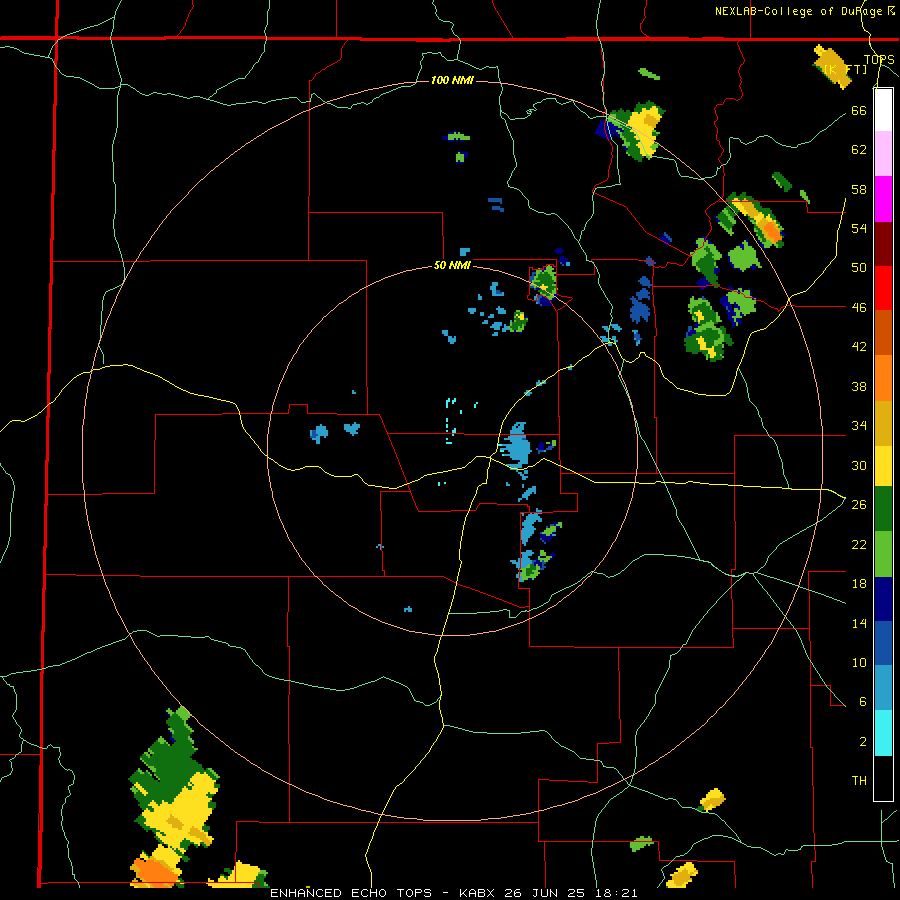Pick the light blue legend swatch

883,688
